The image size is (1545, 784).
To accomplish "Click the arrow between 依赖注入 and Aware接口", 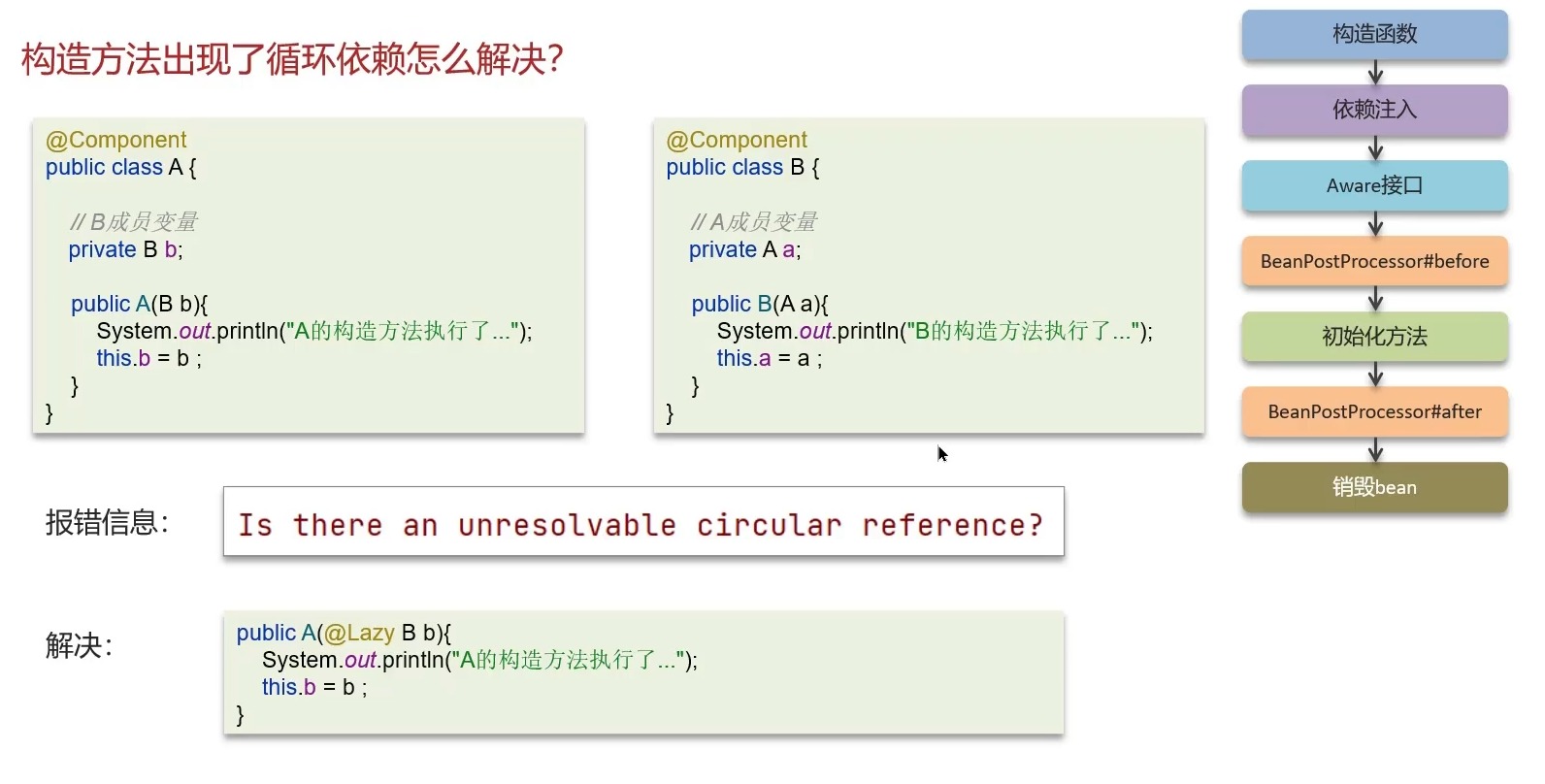I will point(1375,148).
